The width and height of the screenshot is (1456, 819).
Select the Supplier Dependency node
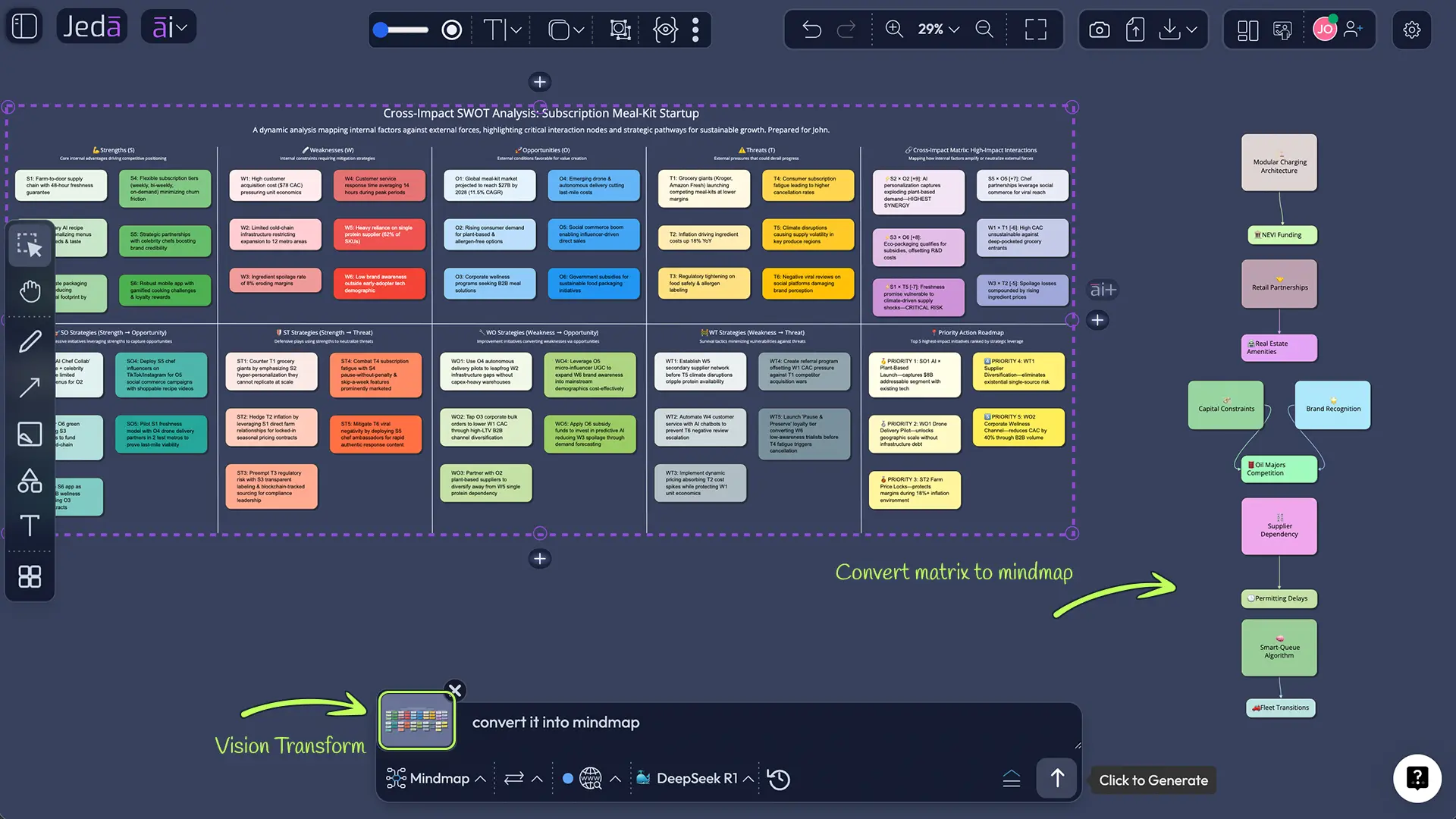point(1279,526)
